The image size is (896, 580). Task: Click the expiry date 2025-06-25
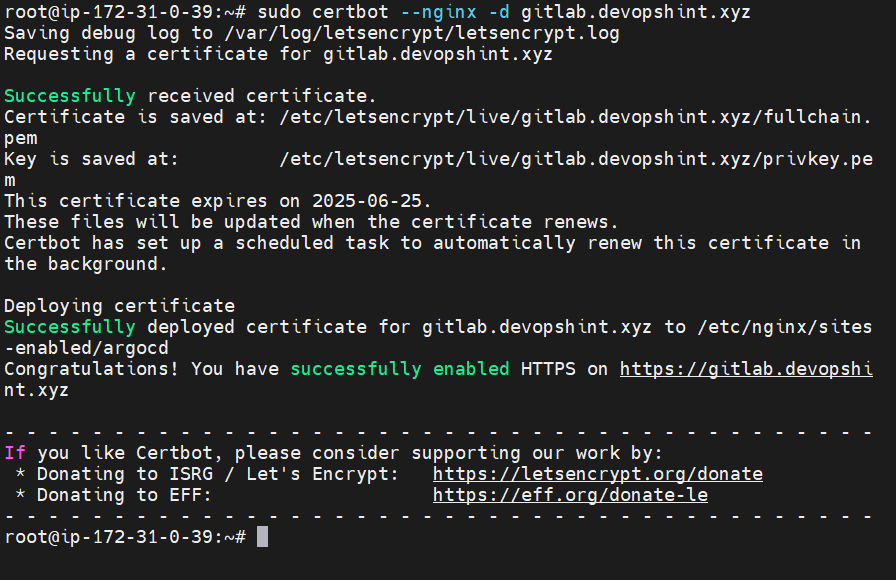pos(367,201)
